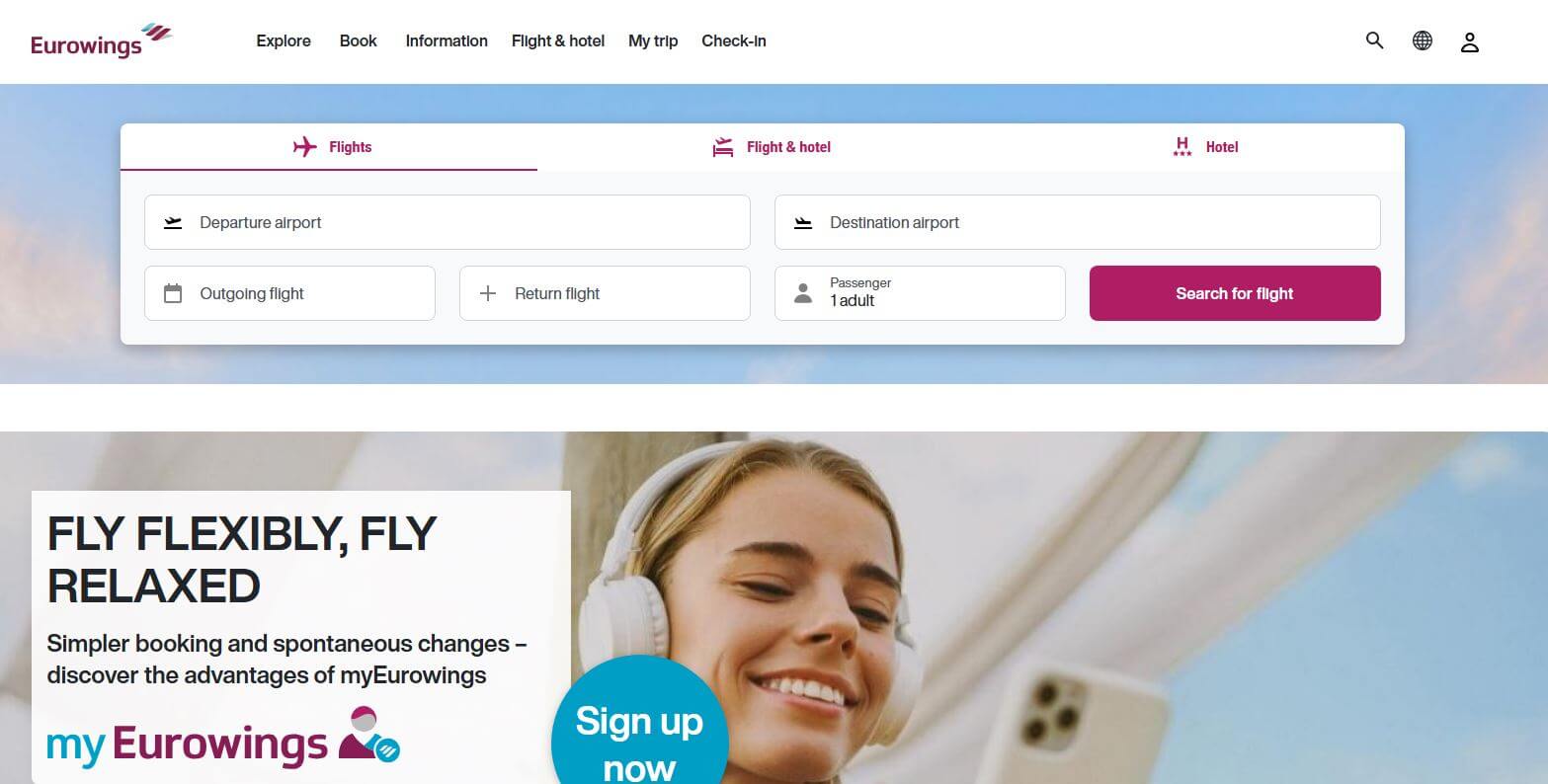
Task: Open the search magnifier icon
Action: tap(1374, 40)
